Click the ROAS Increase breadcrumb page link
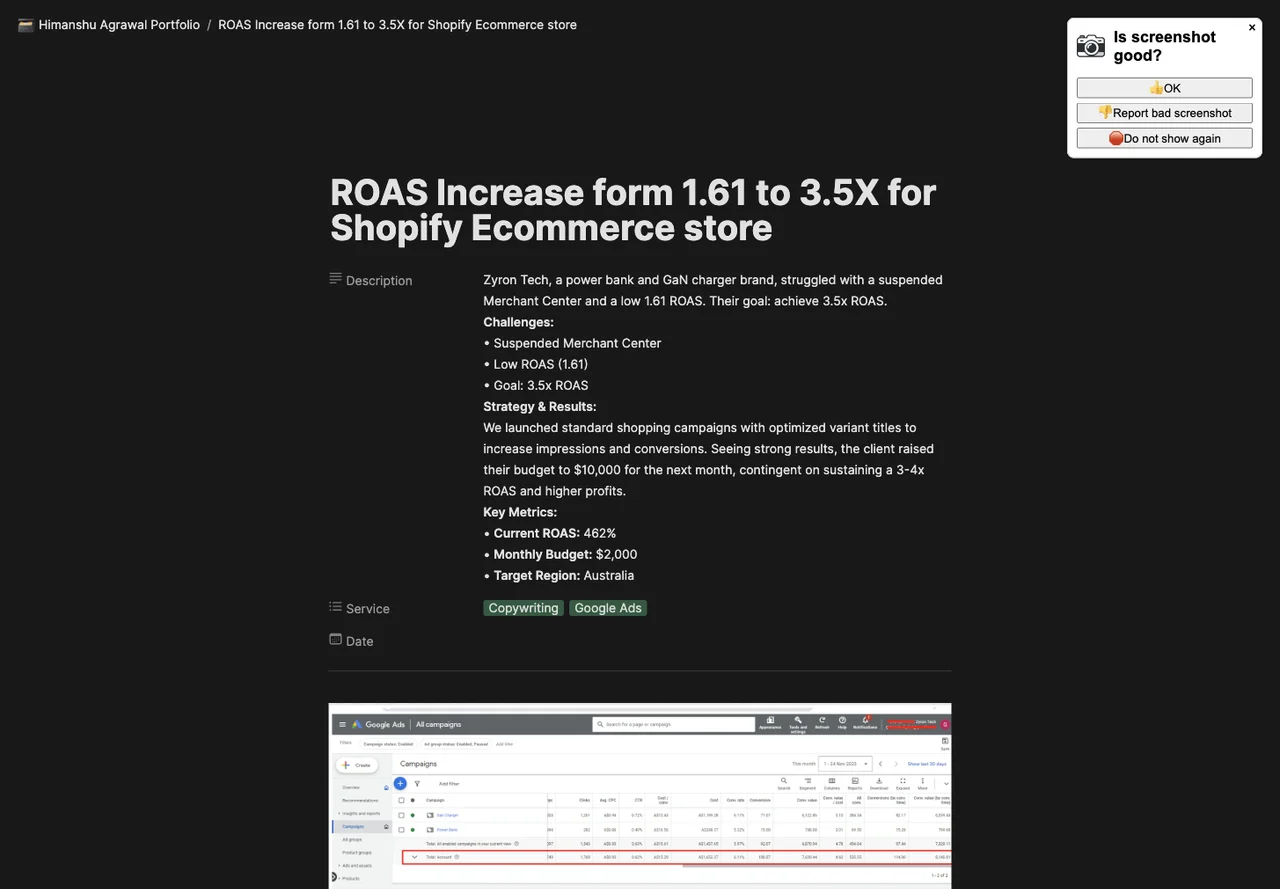1280x889 pixels. coord(397,25)
